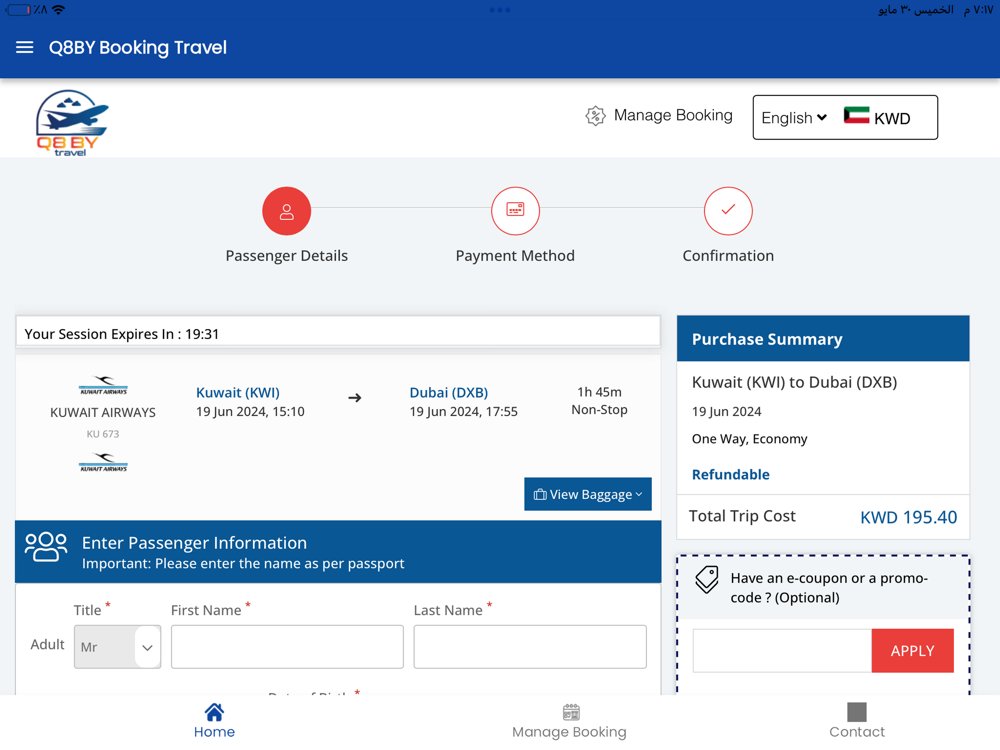
Task: Click the Confirmation checkmark step icon
Action: pos(728,211)
